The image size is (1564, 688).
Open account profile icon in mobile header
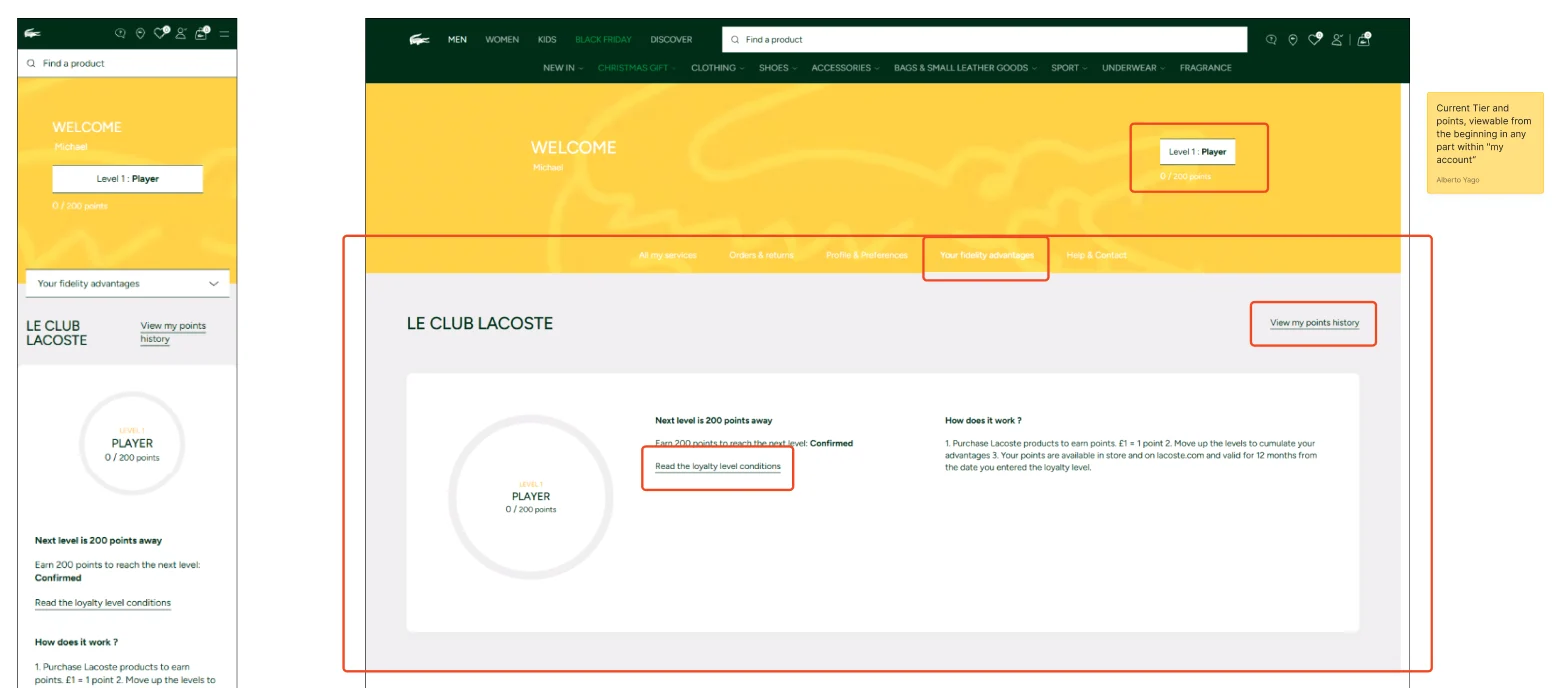[181, 33]
